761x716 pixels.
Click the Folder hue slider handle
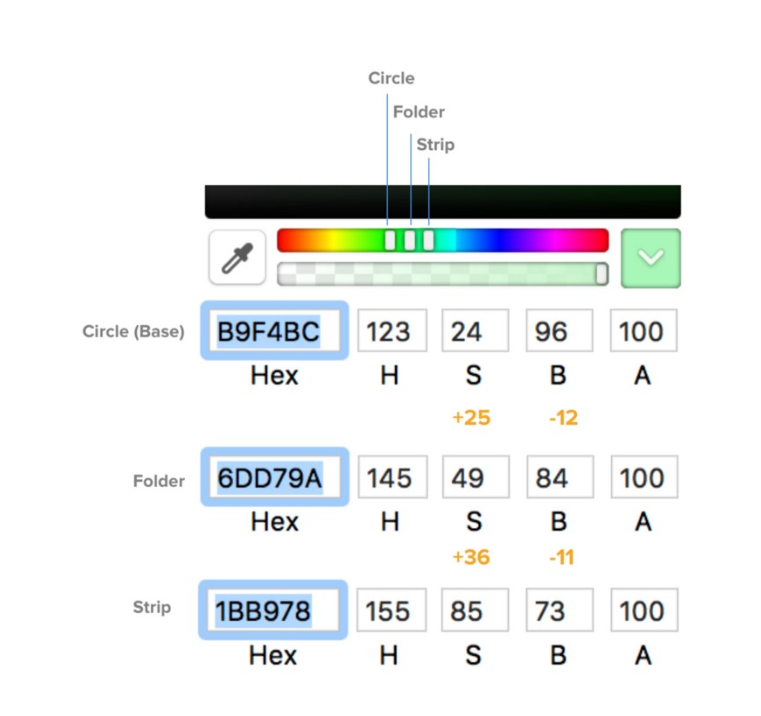[x=410, y=240]
